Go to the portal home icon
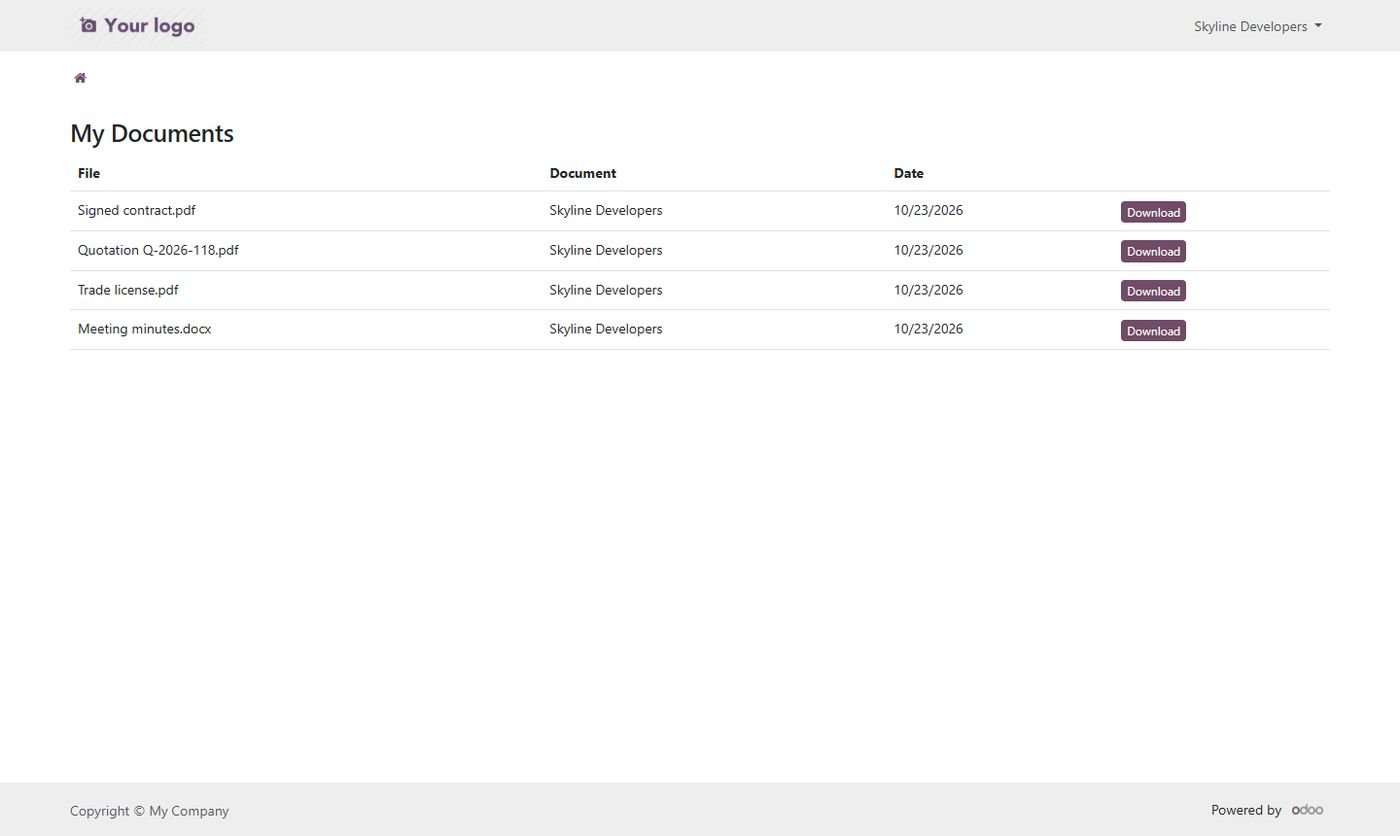The width and height of the screenshot is (1400, 836). pyautogui.click(x=80, y=78)
